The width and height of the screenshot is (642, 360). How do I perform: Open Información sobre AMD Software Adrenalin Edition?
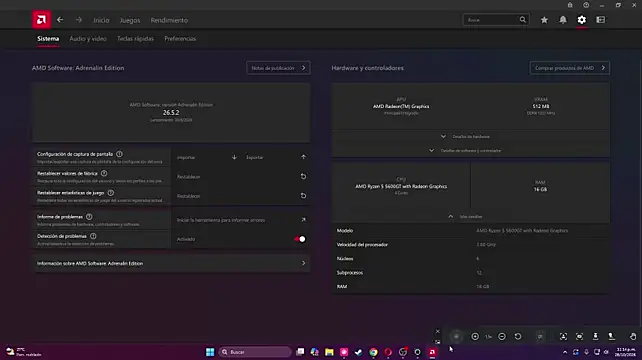pos(171,263)
